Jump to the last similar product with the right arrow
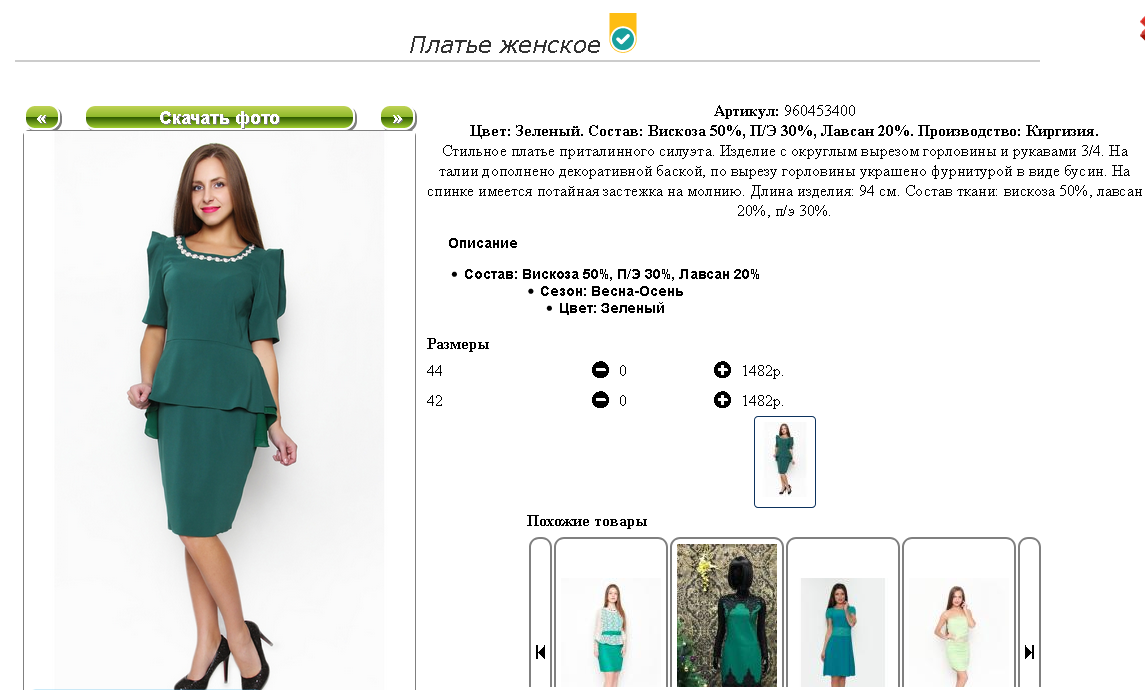The image size is (1145, 690). point(1029,652)
